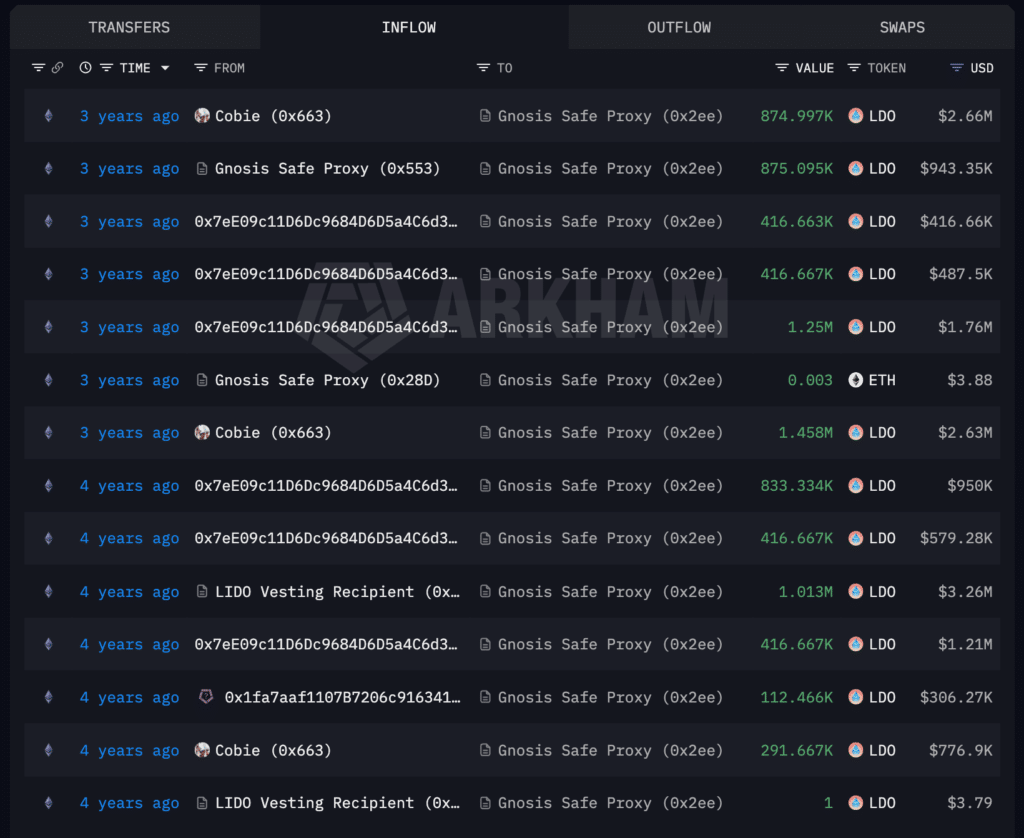The height and width of the screenshot is (838, 1024).
Task: Click Cobie (0x663) in the $776.9K row
Action: (273, 750)
